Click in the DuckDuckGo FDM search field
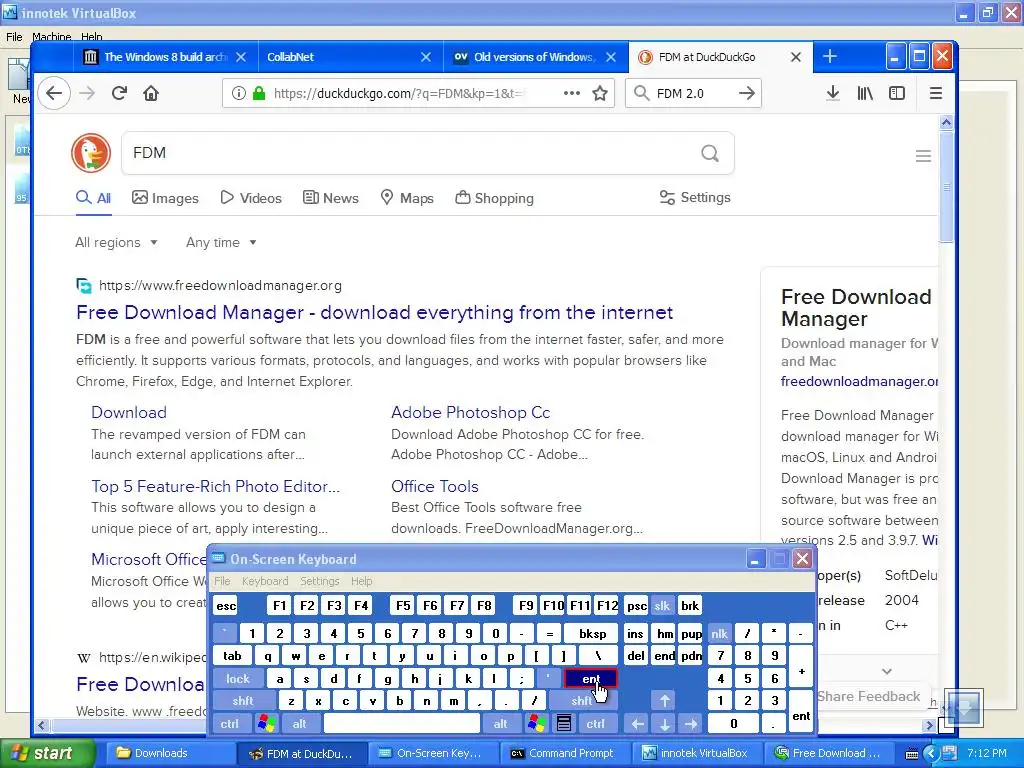The height and width of the screenshot is (768, 1024). click(409, 153)
